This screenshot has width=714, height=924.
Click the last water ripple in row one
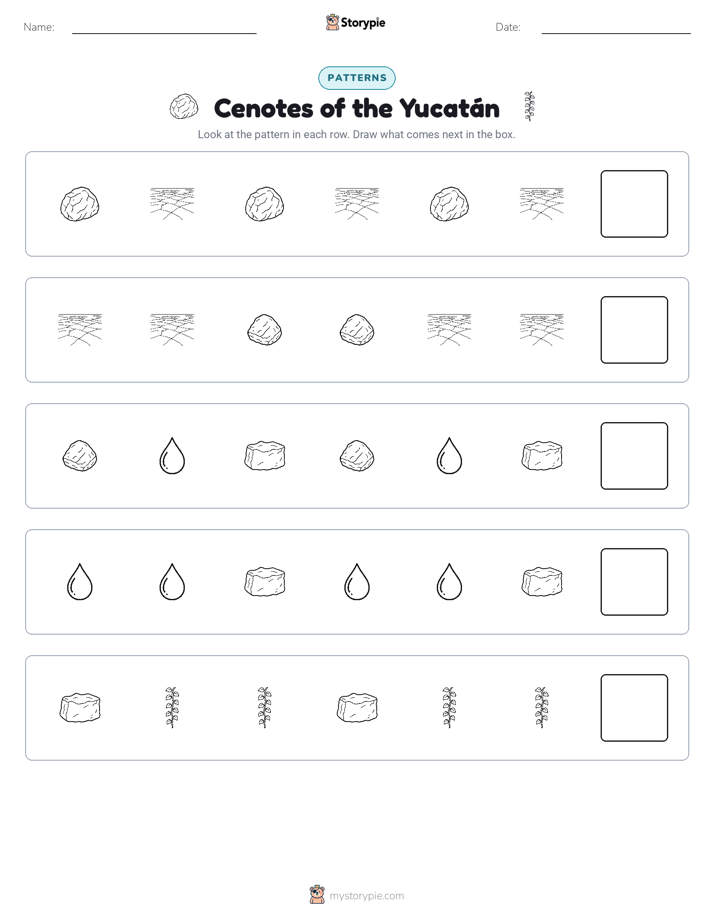pyautogui.click(x=541, y=204)
